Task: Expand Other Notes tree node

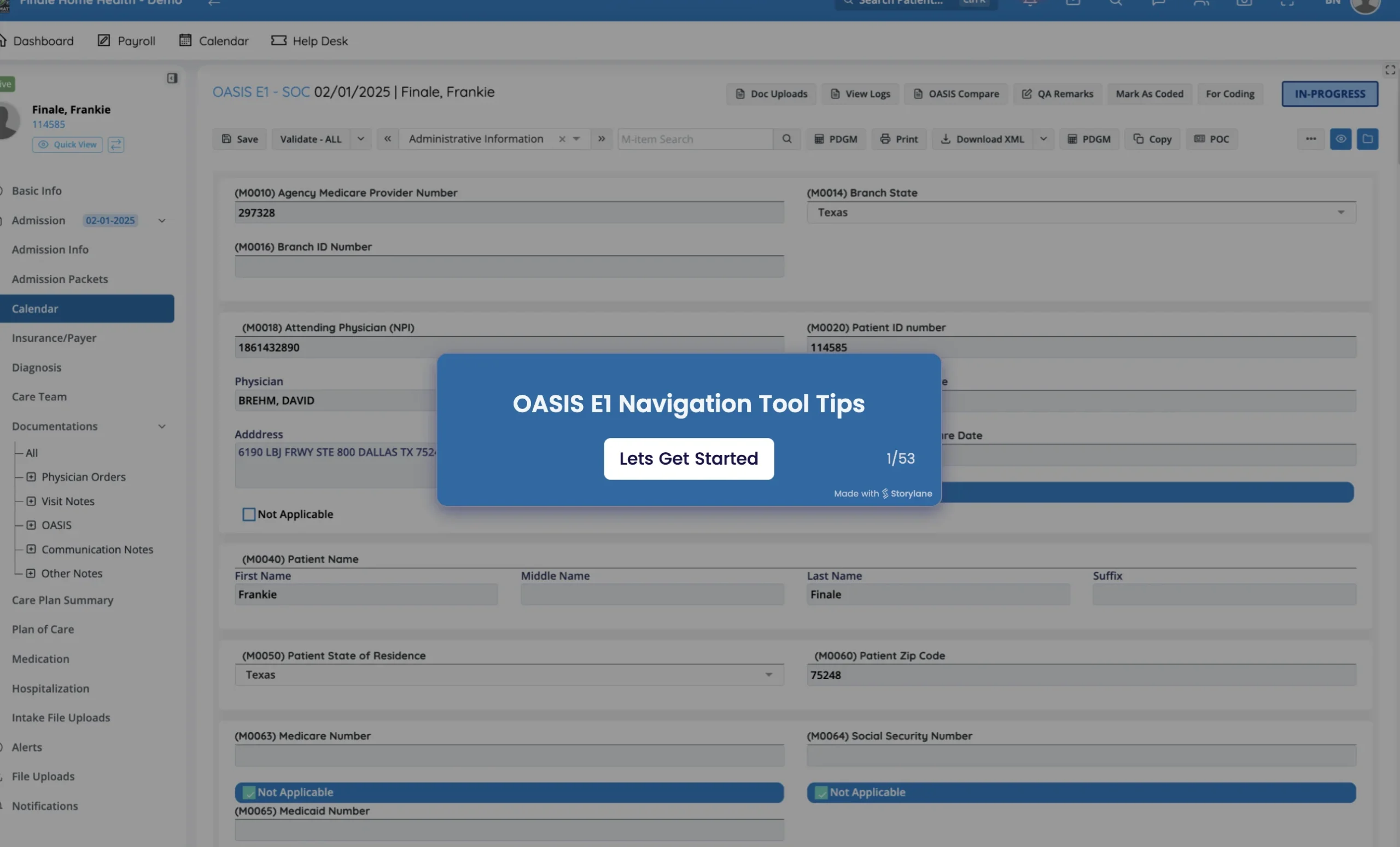Action: (x=31, y=573)
